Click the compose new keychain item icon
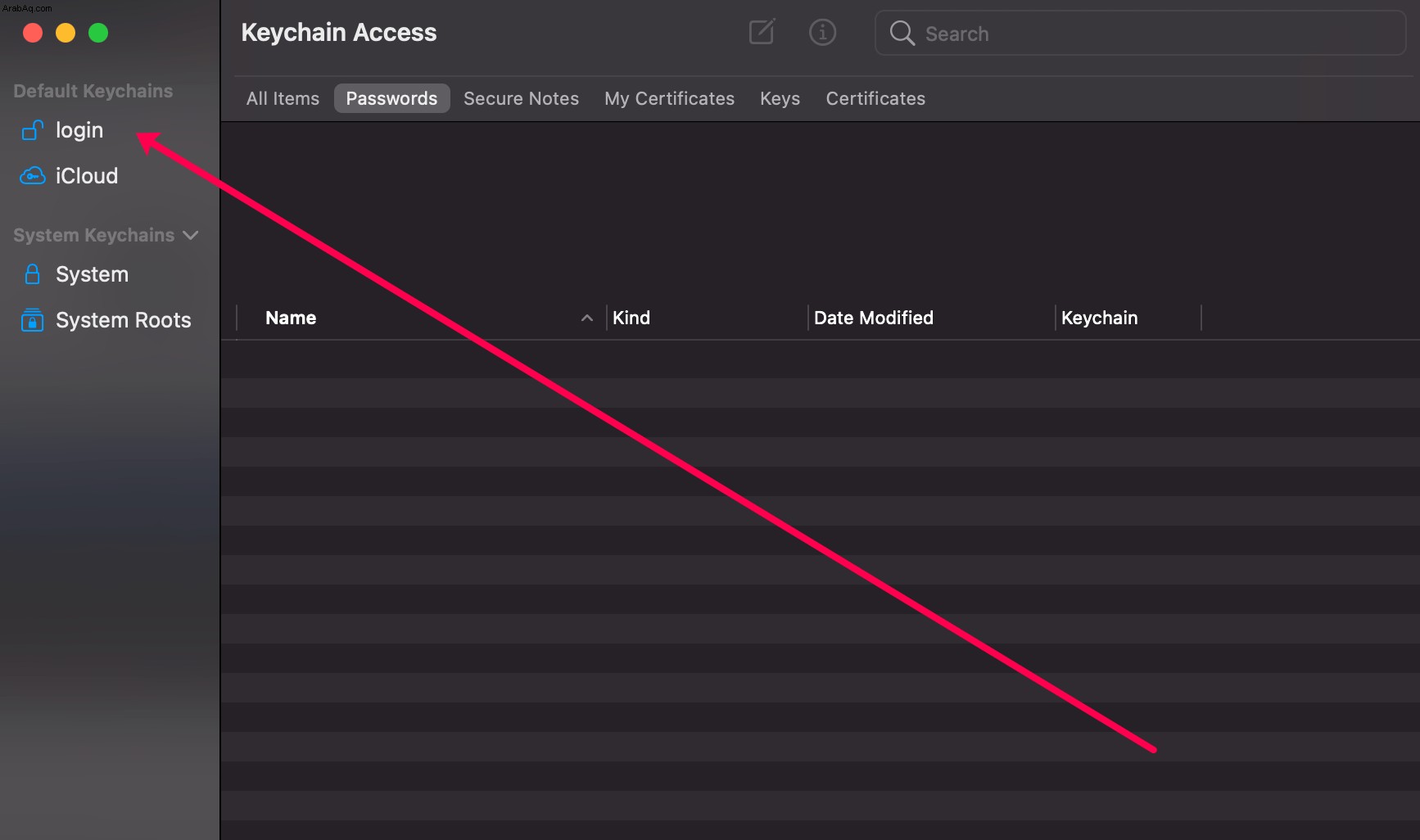This screenshot has height=840, width=1420. pos(762,32)
